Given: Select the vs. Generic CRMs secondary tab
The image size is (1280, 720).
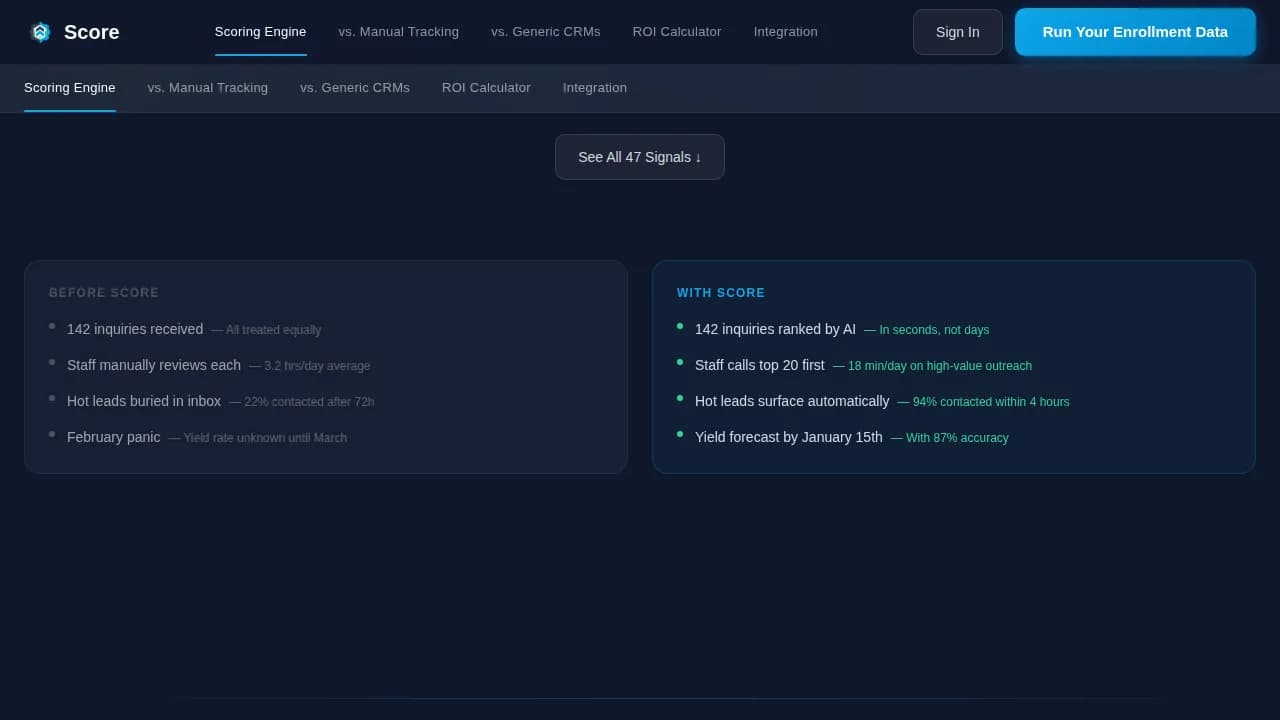Looking at the screenshot, I should coord(354,87).
